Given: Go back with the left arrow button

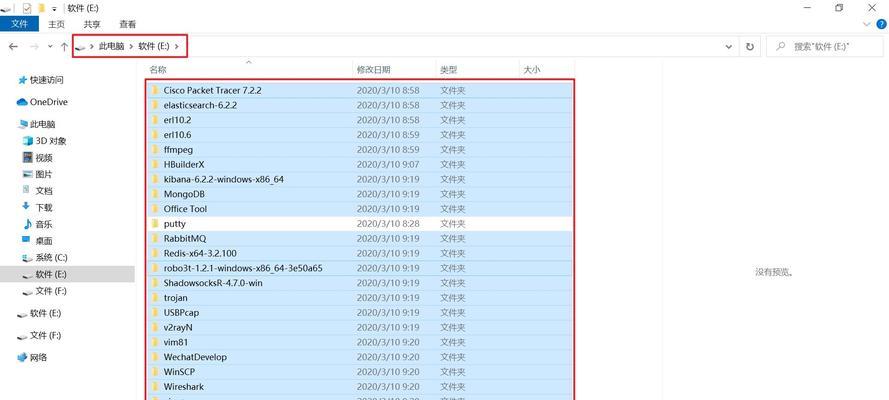Looking at the screenshot, I should (14, 47).
